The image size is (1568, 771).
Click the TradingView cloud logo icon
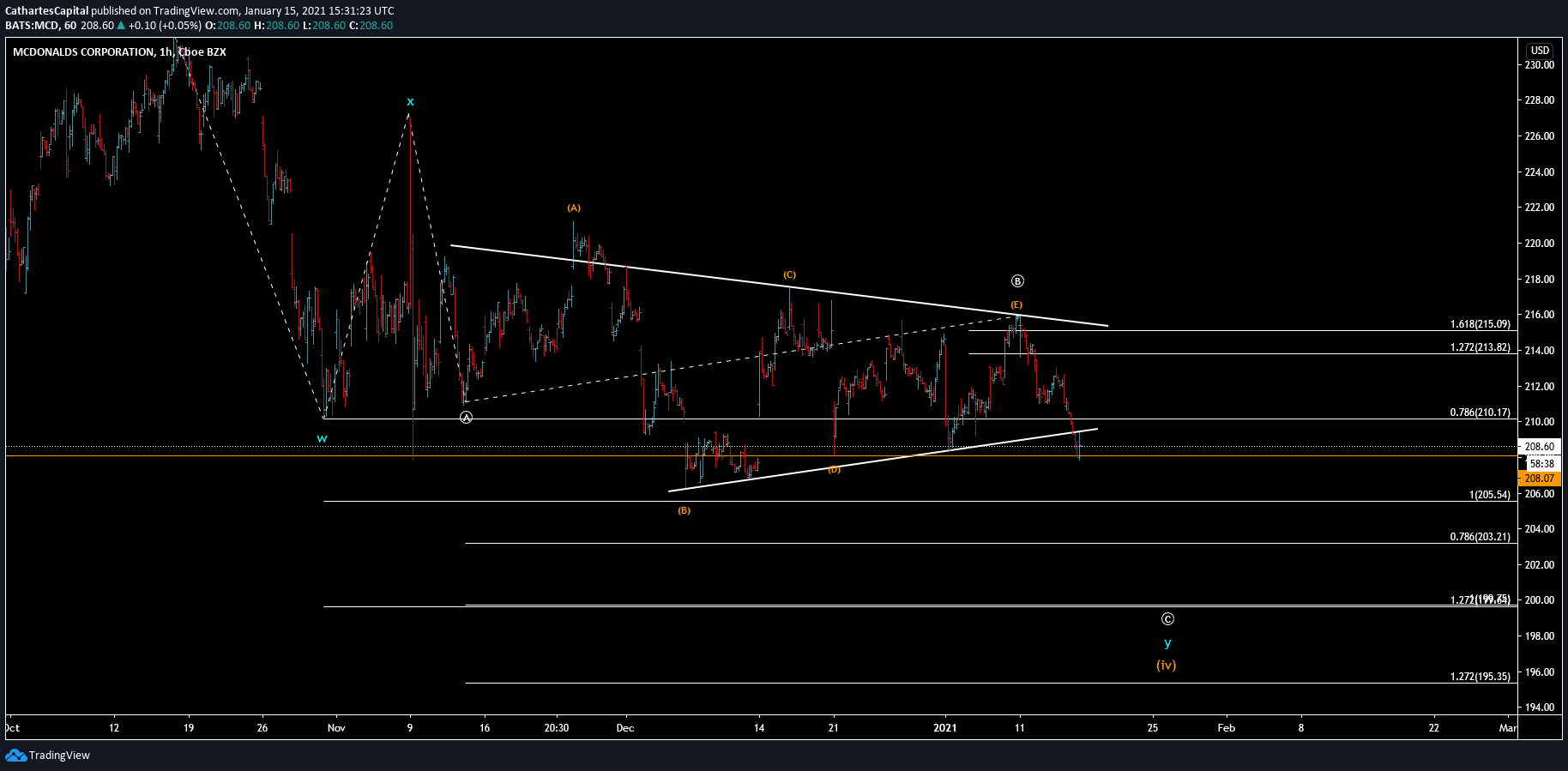click(15, 756)
